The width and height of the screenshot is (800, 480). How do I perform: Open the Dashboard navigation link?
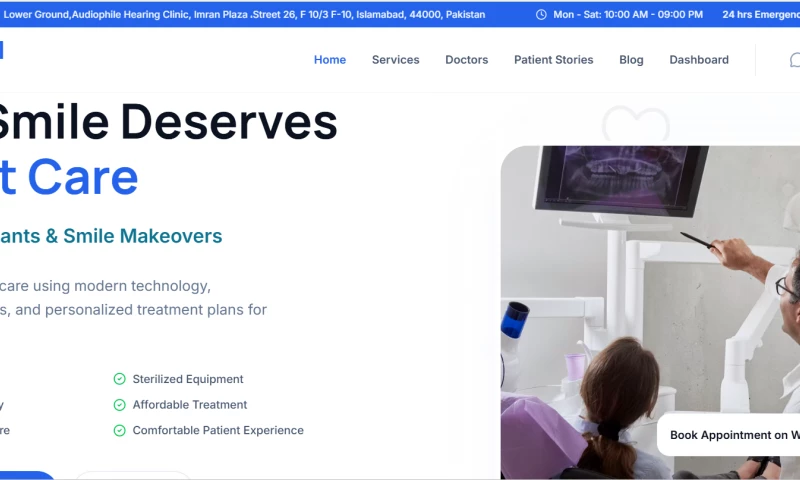click(x=699, y=60)
